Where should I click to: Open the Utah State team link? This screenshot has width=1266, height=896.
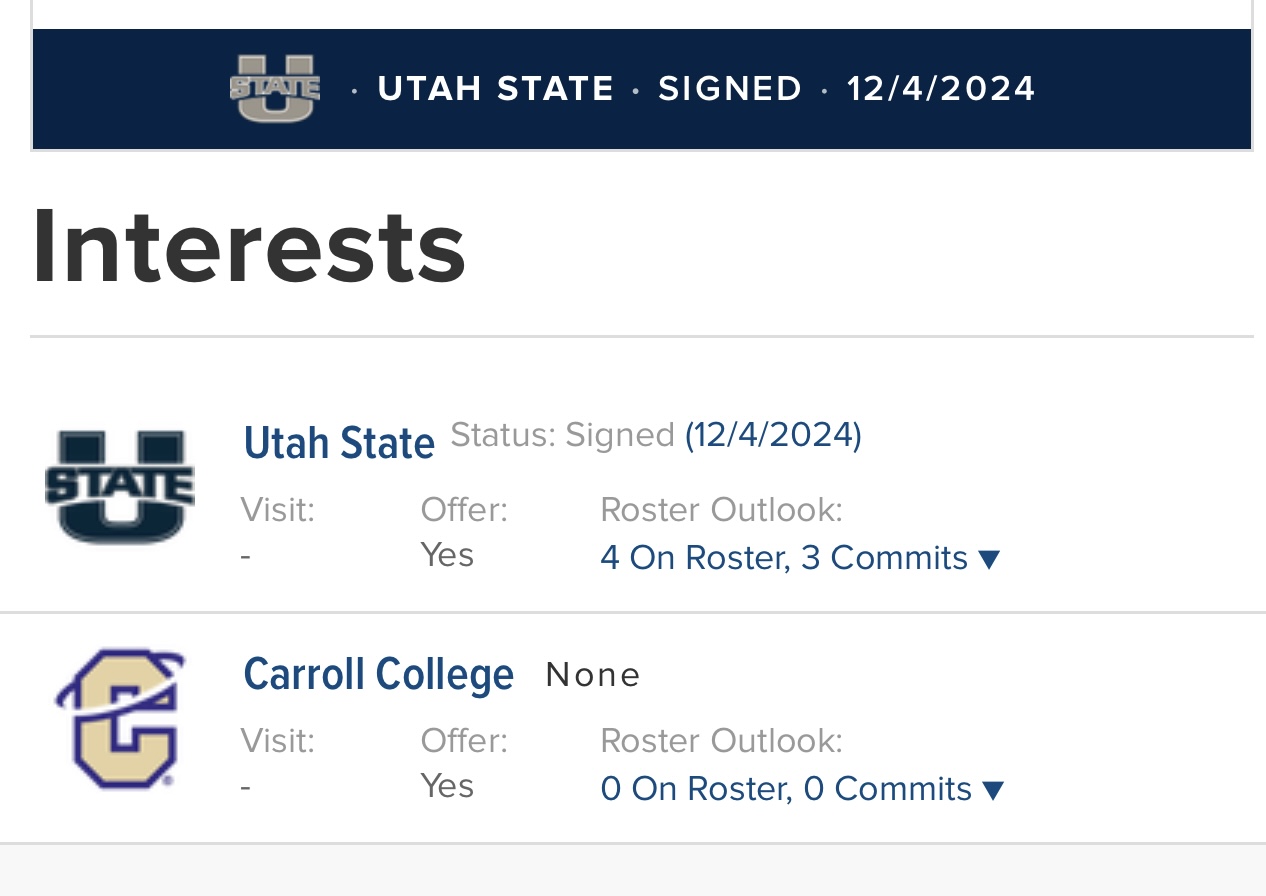point(339,442)
